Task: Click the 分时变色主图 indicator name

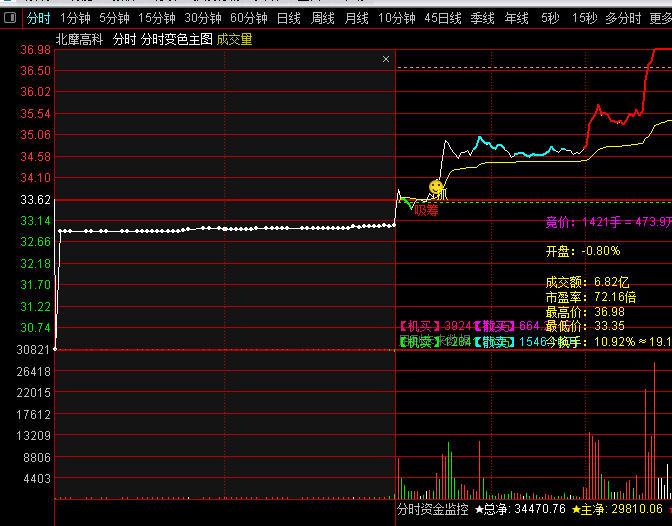Action: pyautogui.click(x=176, y=39)
